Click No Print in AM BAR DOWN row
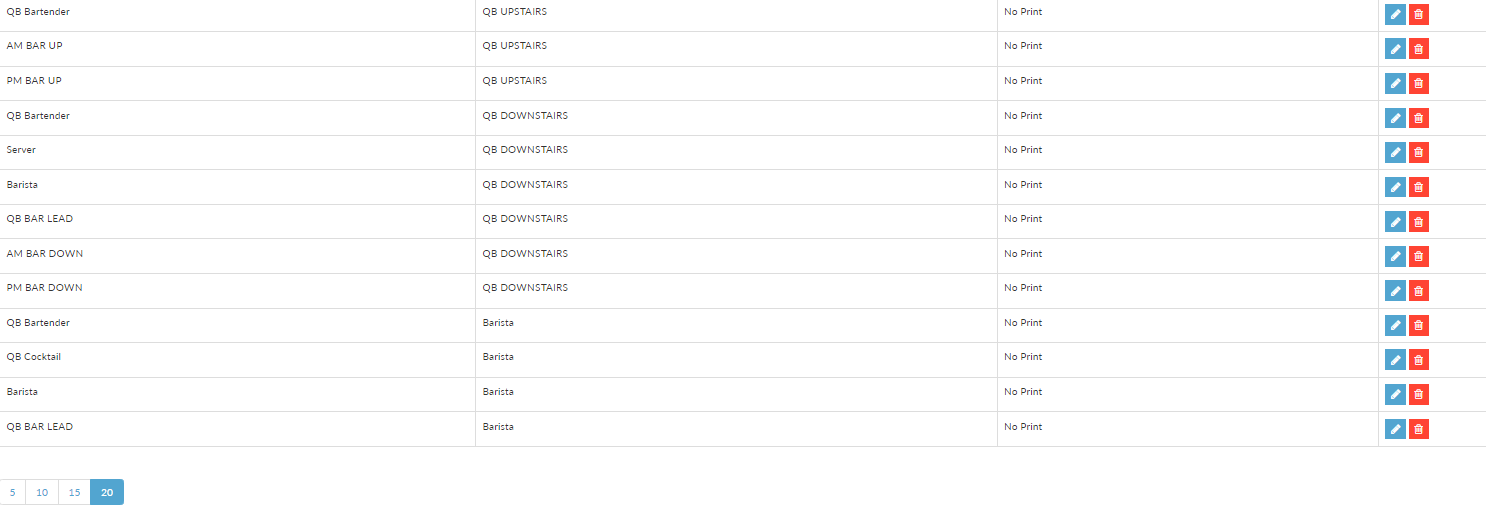Image resolution: width=1486 pixels, height=511 pixels. point(1023,254)
